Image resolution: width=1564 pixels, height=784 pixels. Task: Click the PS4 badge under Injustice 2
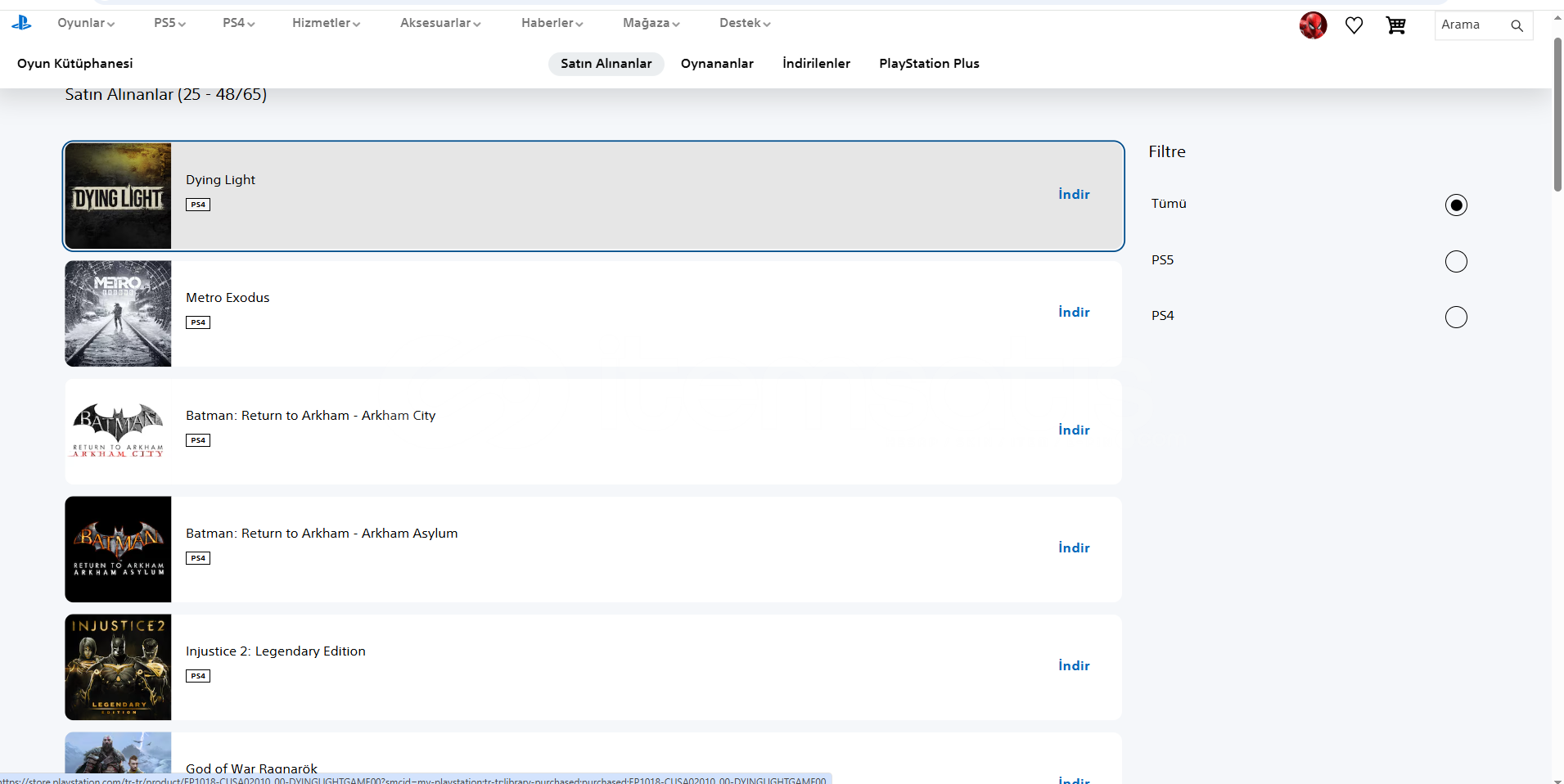click(x=198, y=676)
